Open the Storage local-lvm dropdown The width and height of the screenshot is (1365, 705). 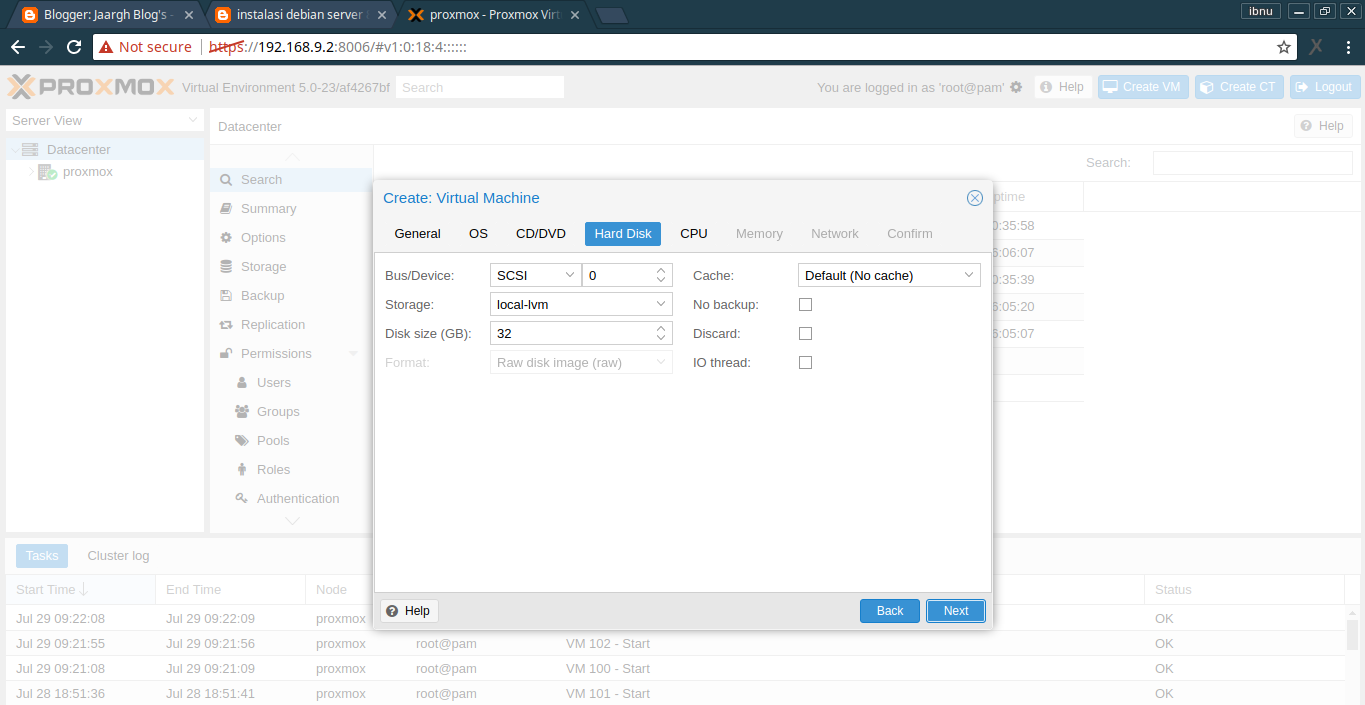pyautogui.click(x=660, y=304)
